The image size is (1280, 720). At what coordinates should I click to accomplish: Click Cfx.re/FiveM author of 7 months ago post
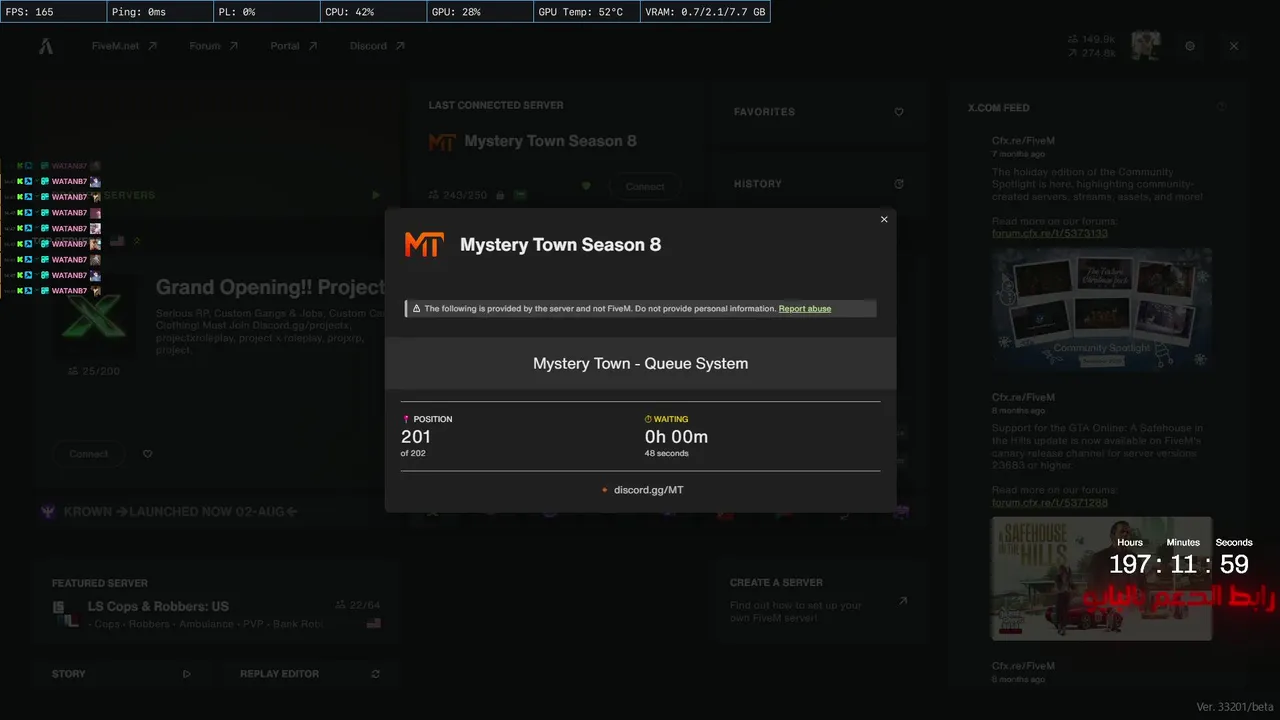tap(1023, 141)
